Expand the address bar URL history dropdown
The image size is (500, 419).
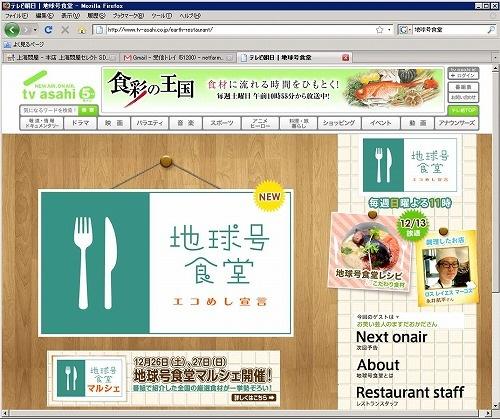[x=389, y=30]
